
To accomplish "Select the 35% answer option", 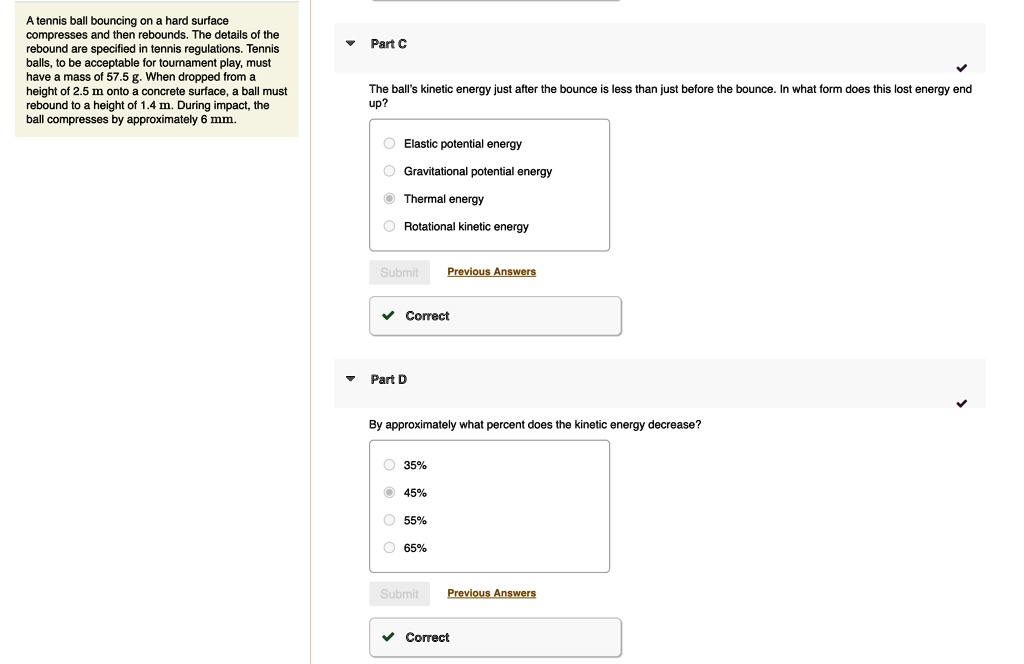I will click(x=390, y=465).
